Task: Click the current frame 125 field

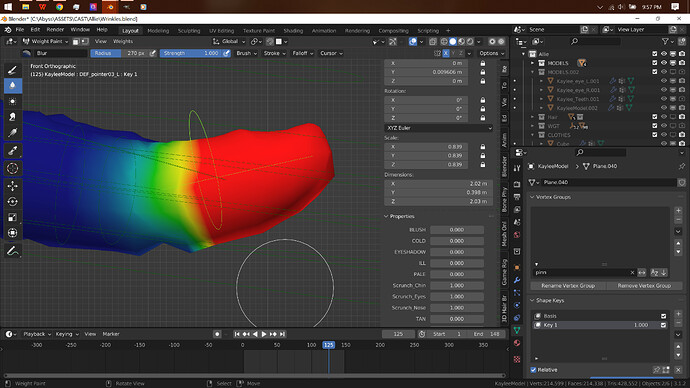Action: pyautogui.click(x=398, y=334)
